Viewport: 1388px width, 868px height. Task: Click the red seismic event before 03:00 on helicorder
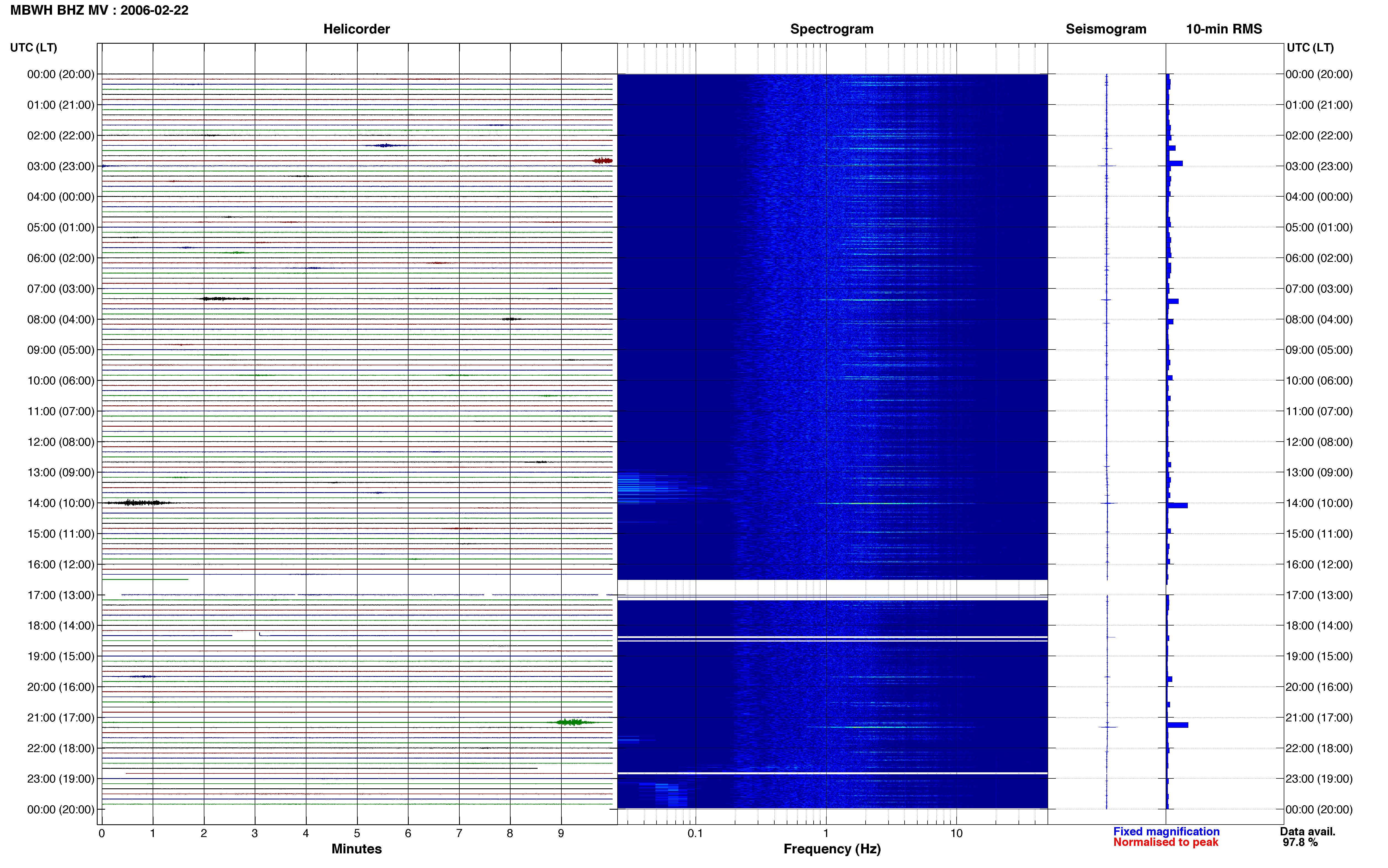pos(603,161)
